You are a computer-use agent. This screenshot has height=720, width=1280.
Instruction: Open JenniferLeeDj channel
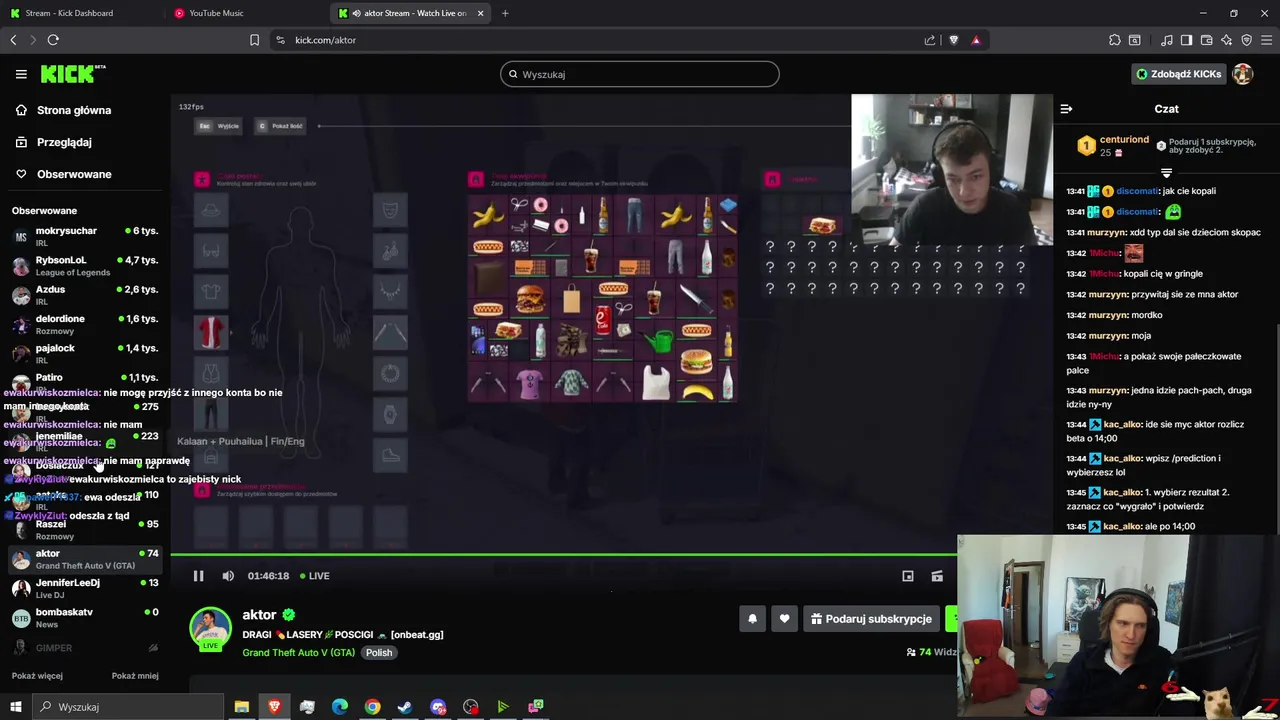pyautogui.click(x=85, y=588)
